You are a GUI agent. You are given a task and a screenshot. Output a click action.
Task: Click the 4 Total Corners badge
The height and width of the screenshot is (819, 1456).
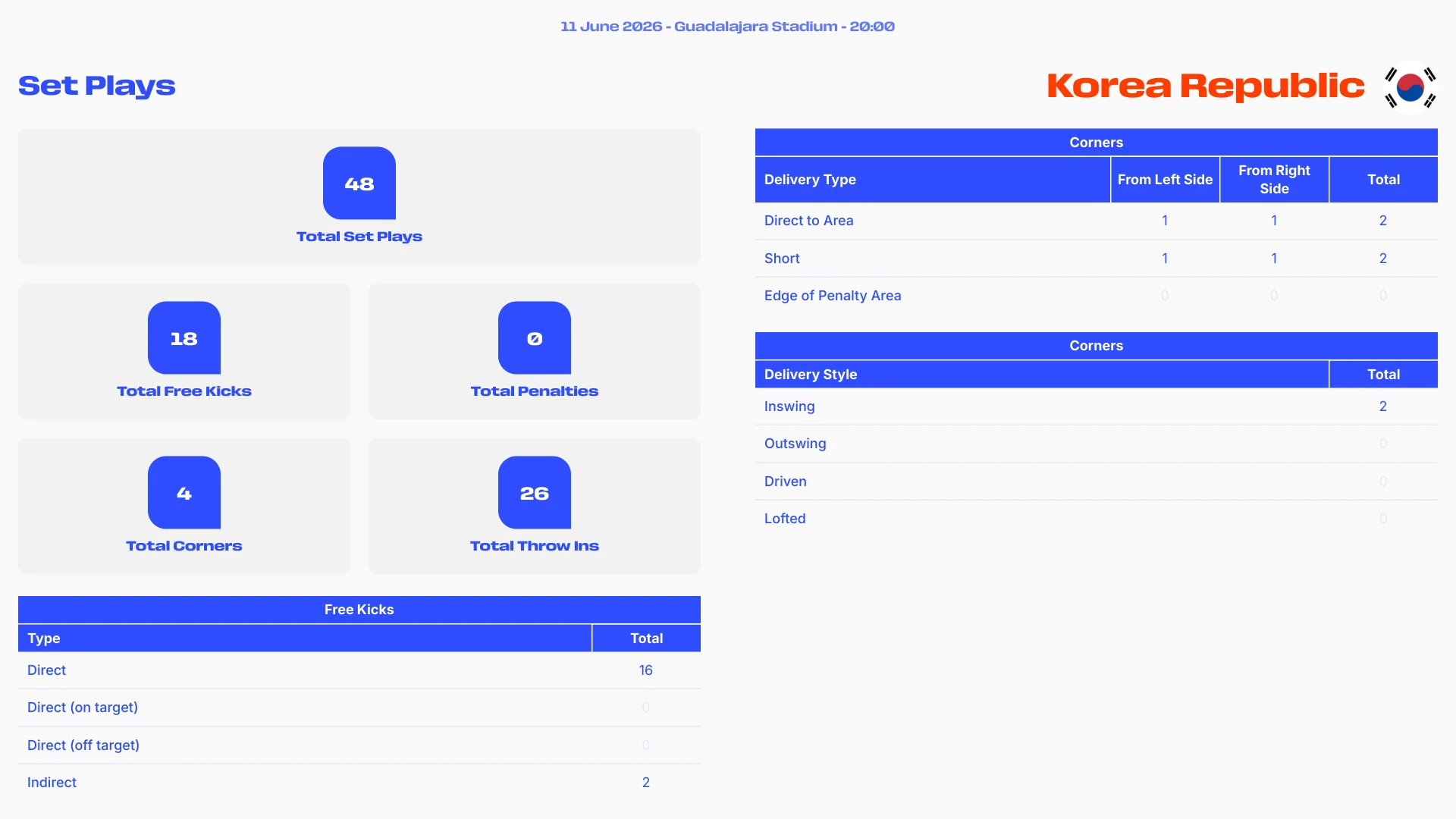184,492
